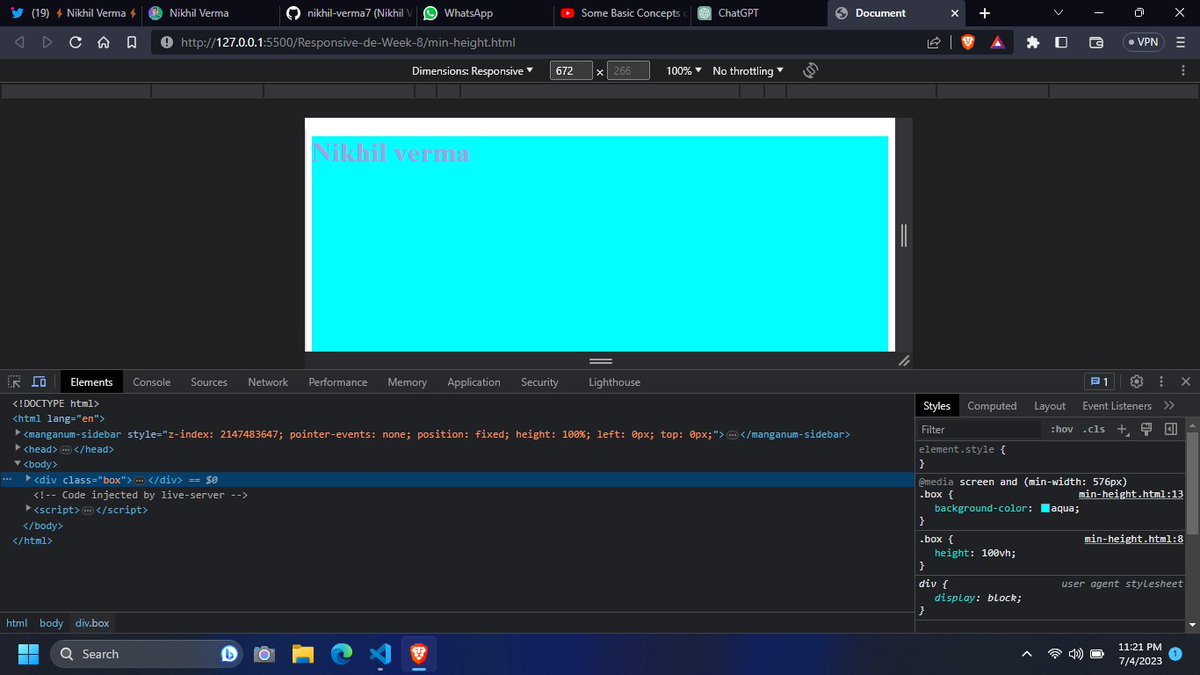
Task: Click the address bar URL
Action: pos(349,43)
